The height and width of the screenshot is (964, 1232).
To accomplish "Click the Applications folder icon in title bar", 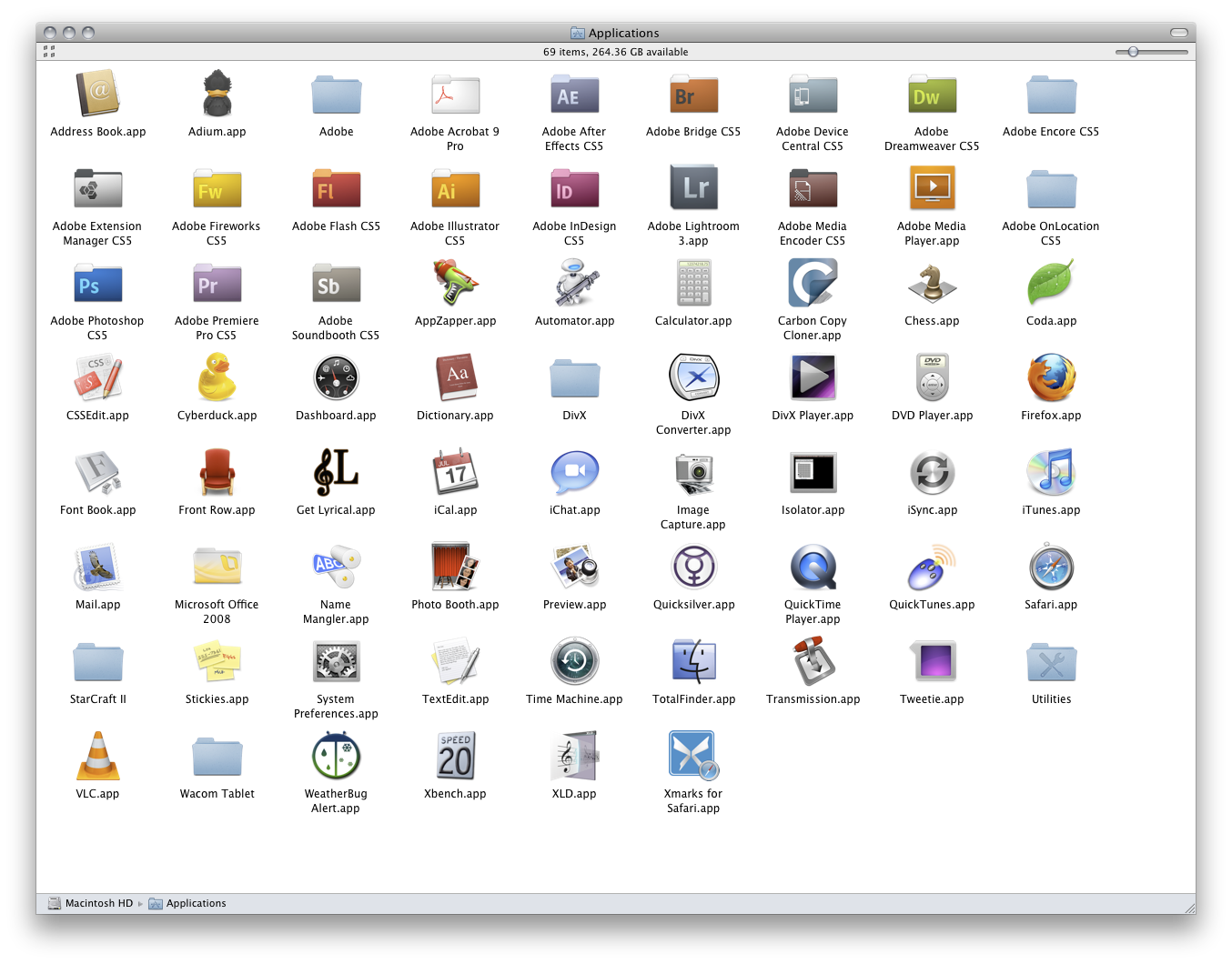I will pyautogui.click(x=578, y=33).
